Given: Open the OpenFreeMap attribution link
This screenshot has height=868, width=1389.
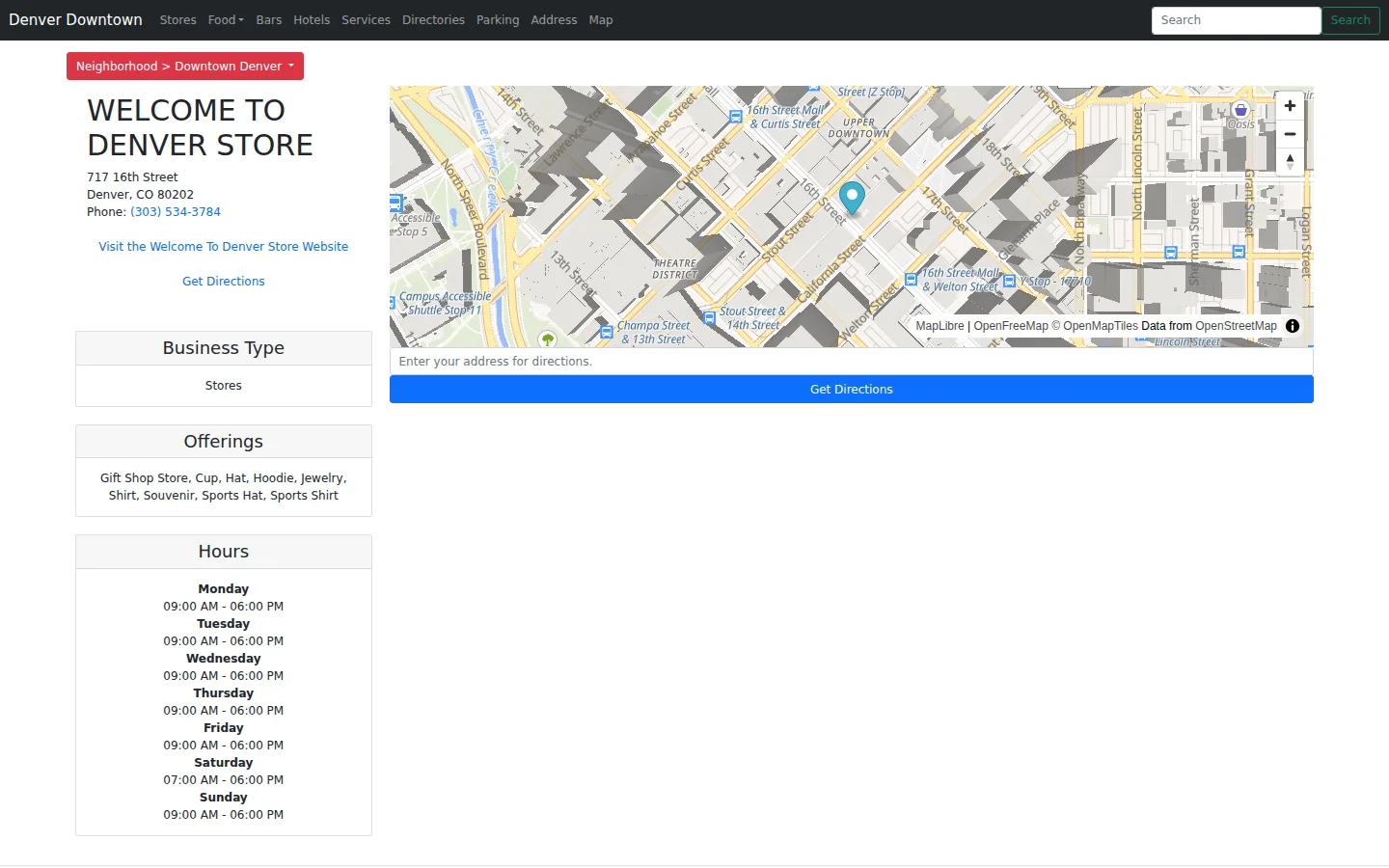Looking at the screenshot, I should [x=1011, y=326].
